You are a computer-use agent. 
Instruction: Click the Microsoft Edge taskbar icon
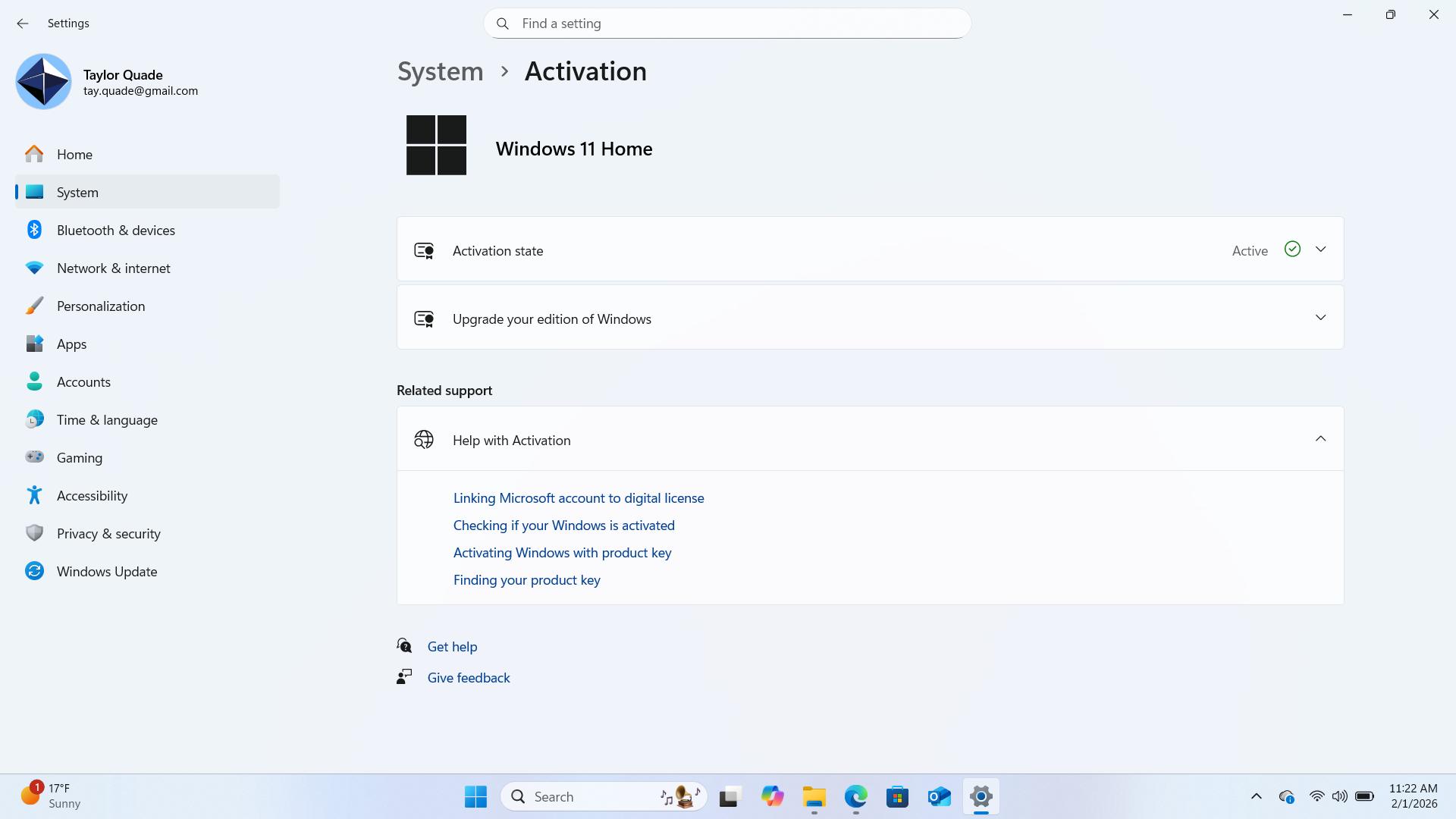855,796
